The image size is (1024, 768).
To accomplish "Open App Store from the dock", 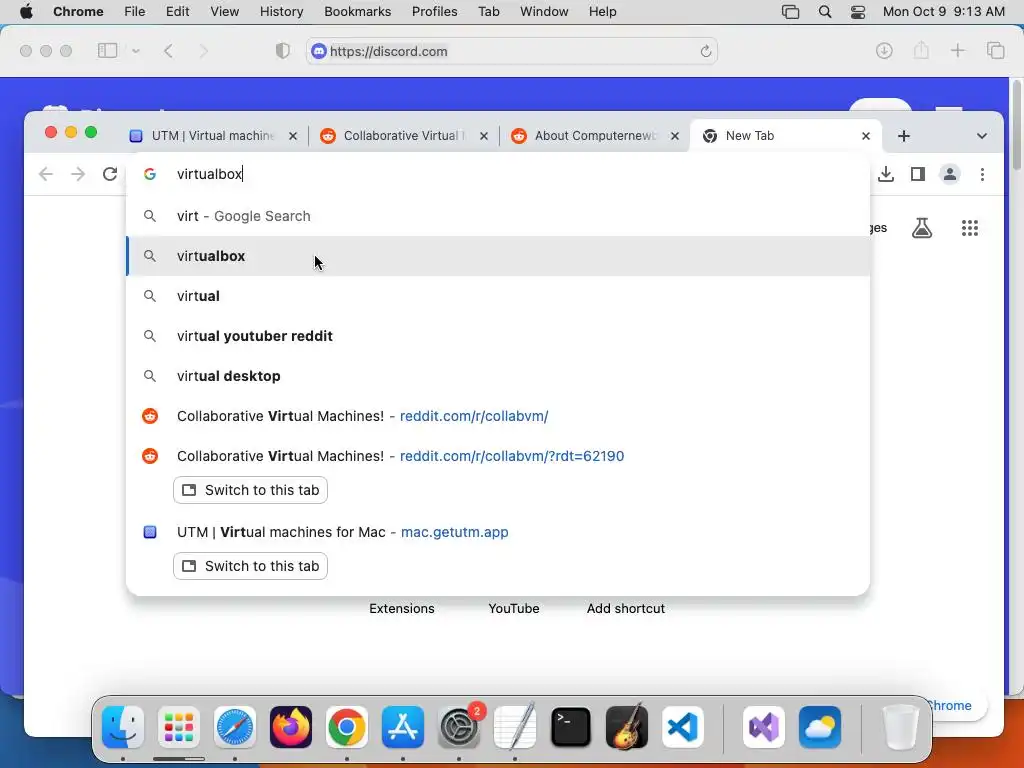I will (403, 727).
